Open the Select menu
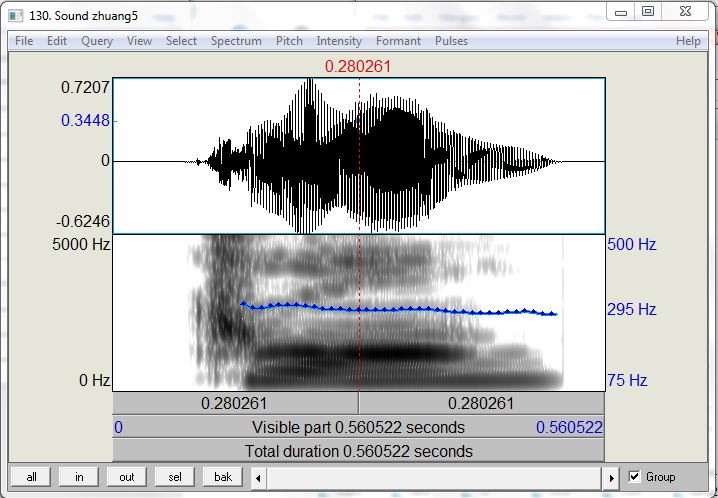Viewport: 718px width, 498px height. click(181, 41)
